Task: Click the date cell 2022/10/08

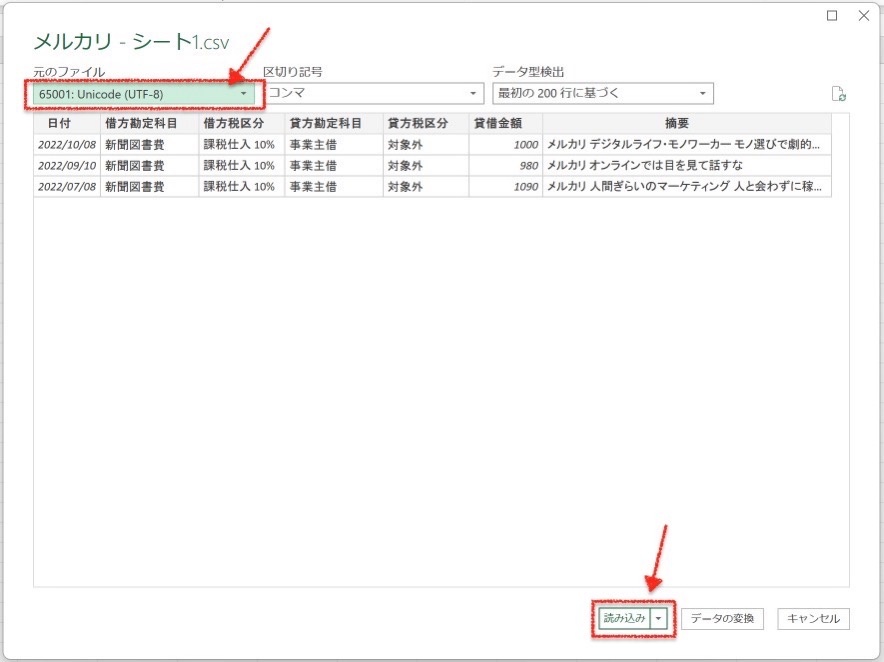Action: click(67, 144)
